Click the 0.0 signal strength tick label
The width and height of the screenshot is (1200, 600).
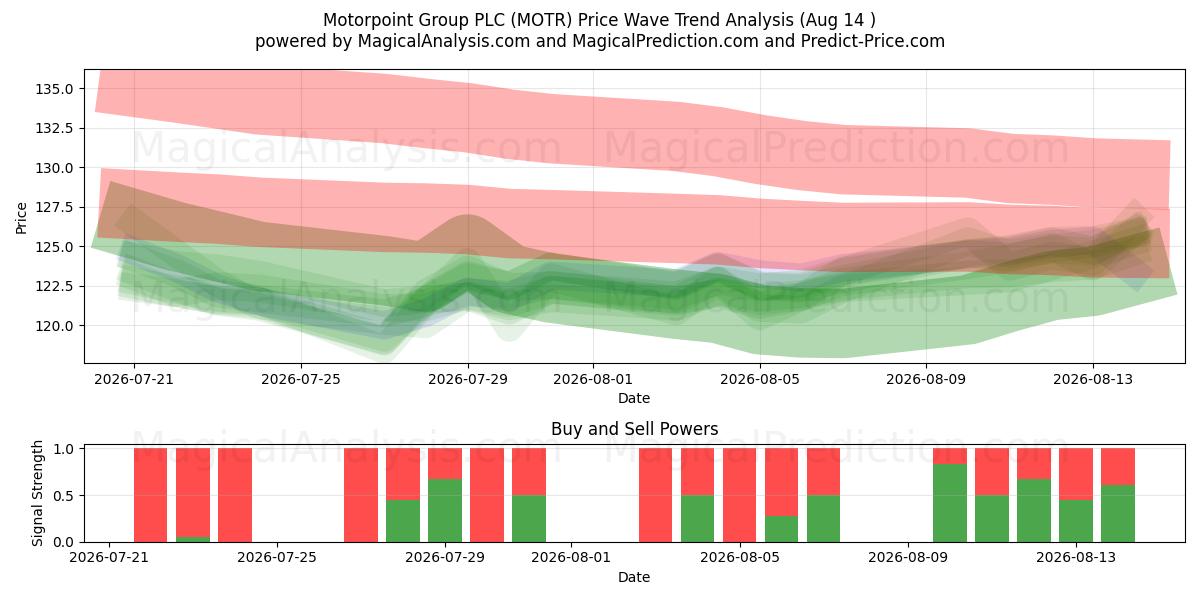coord(65,542)
